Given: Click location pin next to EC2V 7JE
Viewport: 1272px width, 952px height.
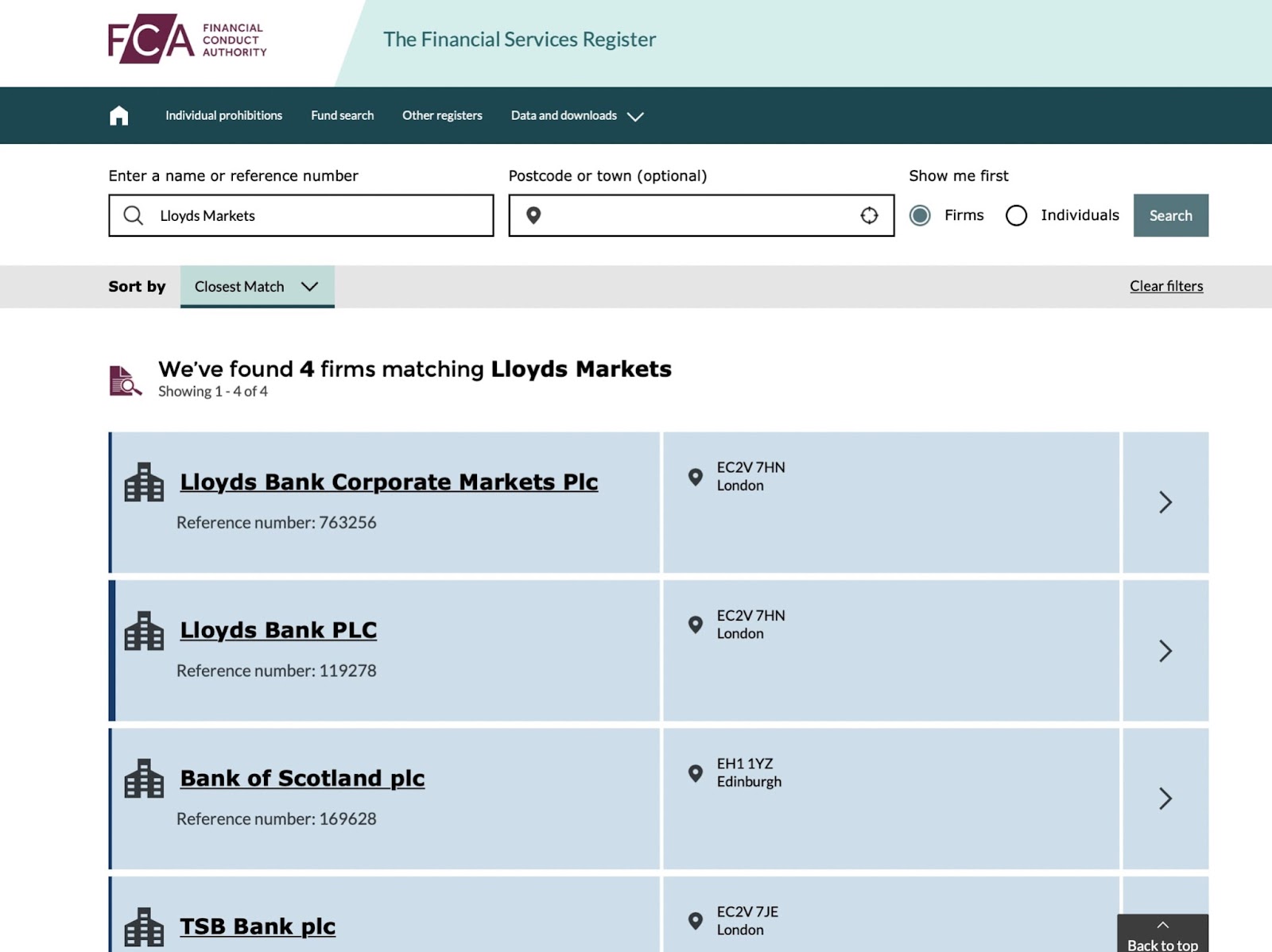Looking at the screenshot, I should pyautogui.click(x=696, y=921).
